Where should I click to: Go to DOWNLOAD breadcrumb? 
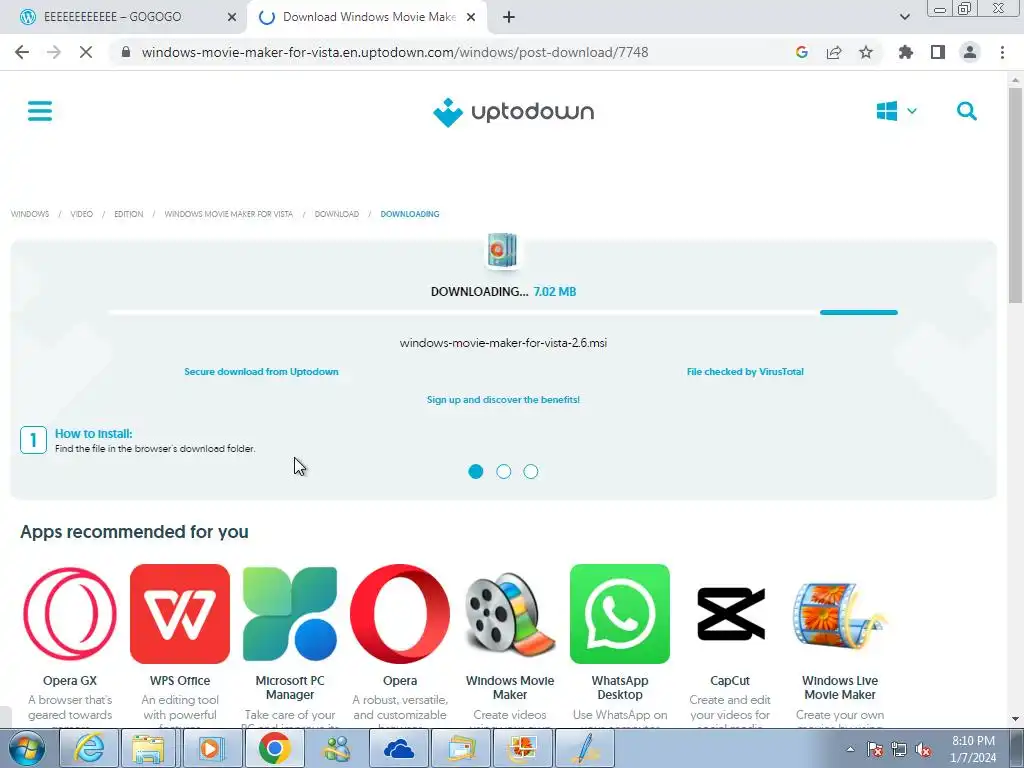[337, 214]
